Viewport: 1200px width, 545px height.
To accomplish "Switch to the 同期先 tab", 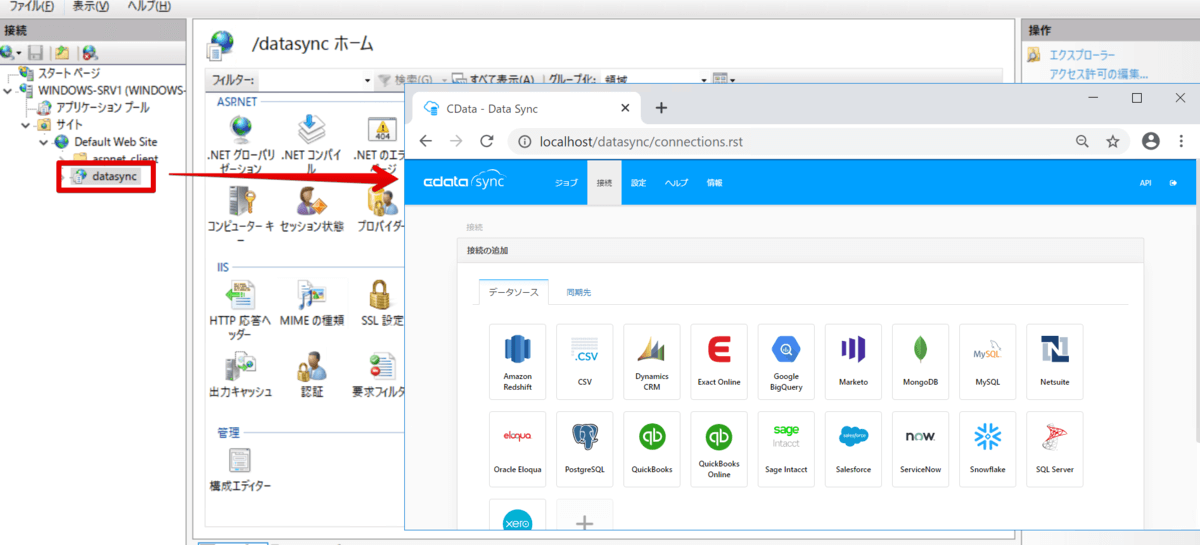I will tap(578, 292).
